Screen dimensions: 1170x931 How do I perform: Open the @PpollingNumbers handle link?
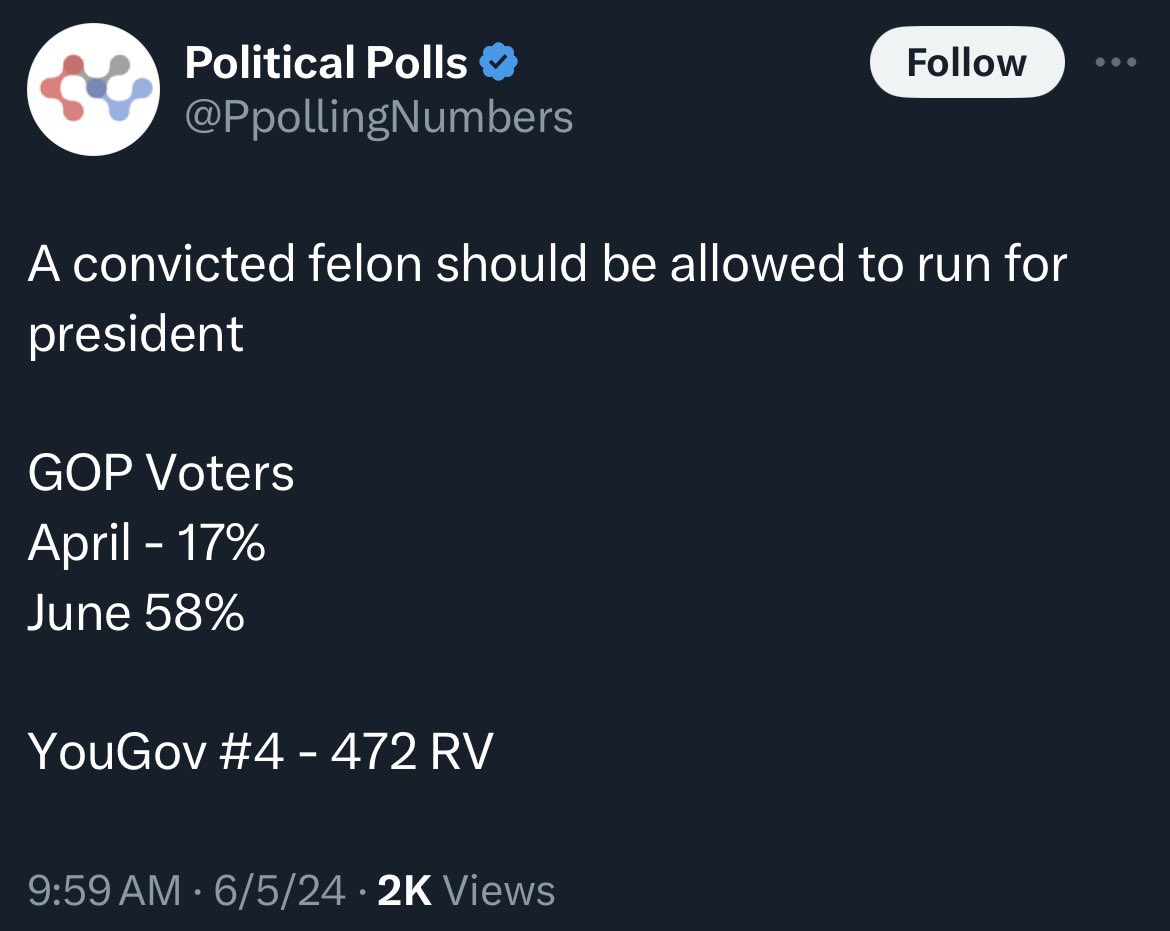[x=379, y=117]
